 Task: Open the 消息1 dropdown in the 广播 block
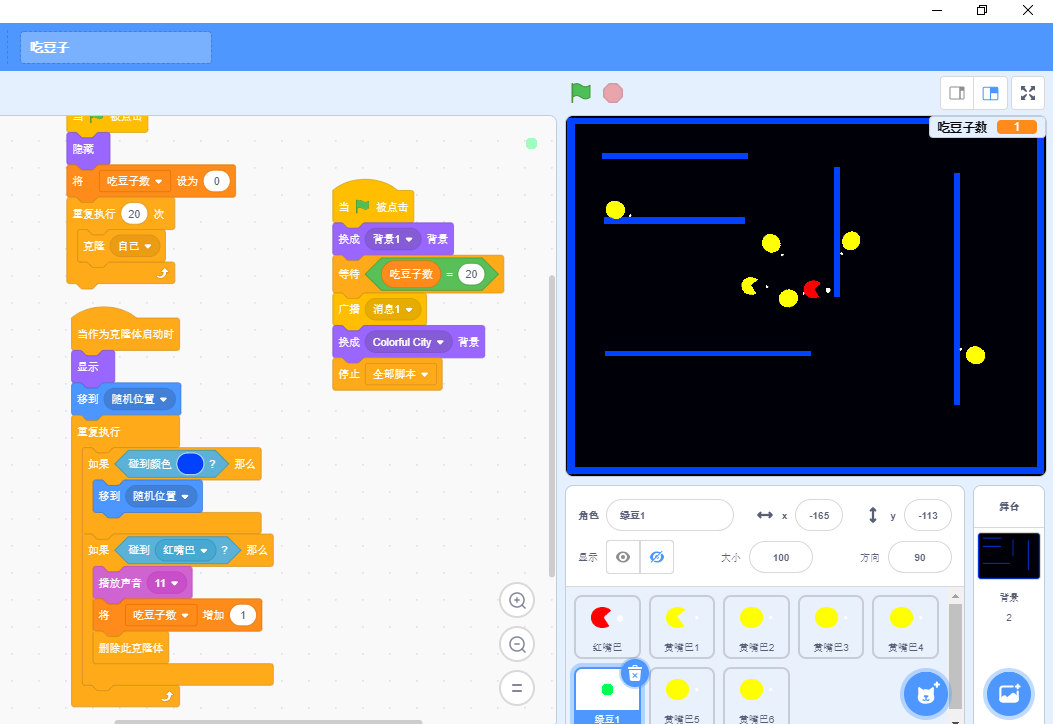pos(393,309)
